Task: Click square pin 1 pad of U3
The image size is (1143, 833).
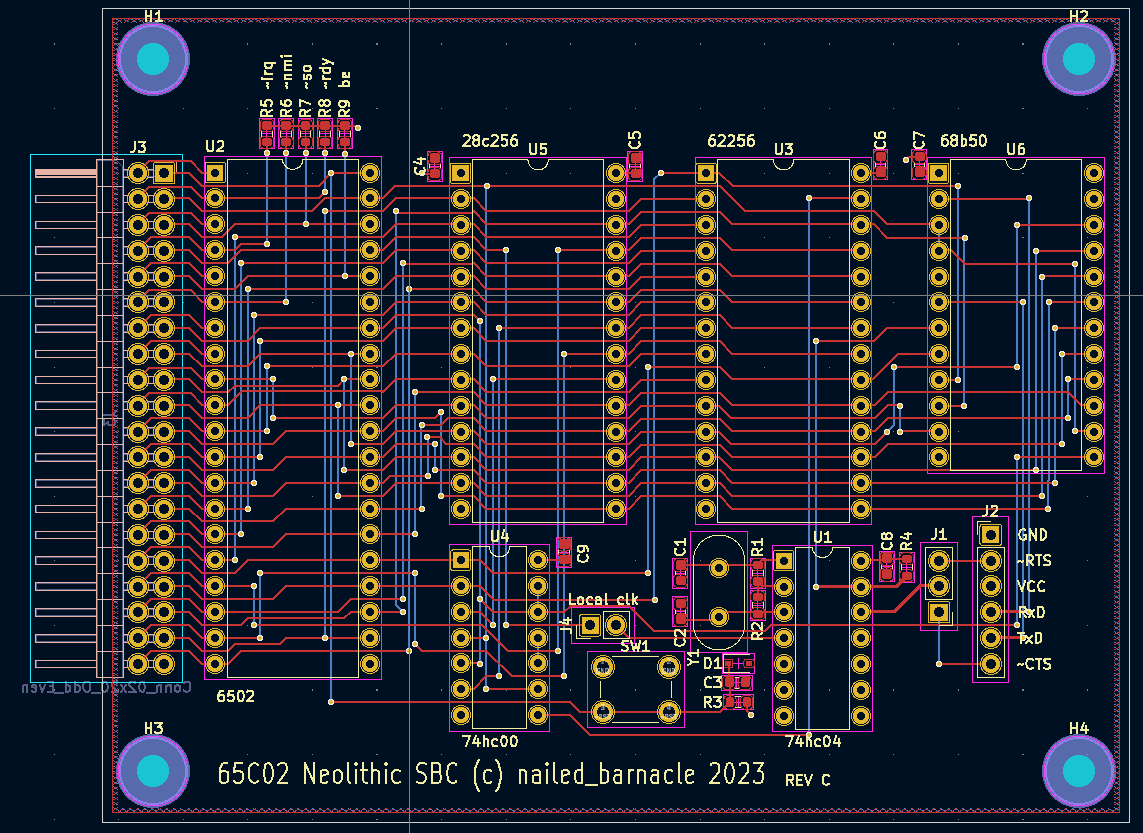Action: click(x=706, y=173)
